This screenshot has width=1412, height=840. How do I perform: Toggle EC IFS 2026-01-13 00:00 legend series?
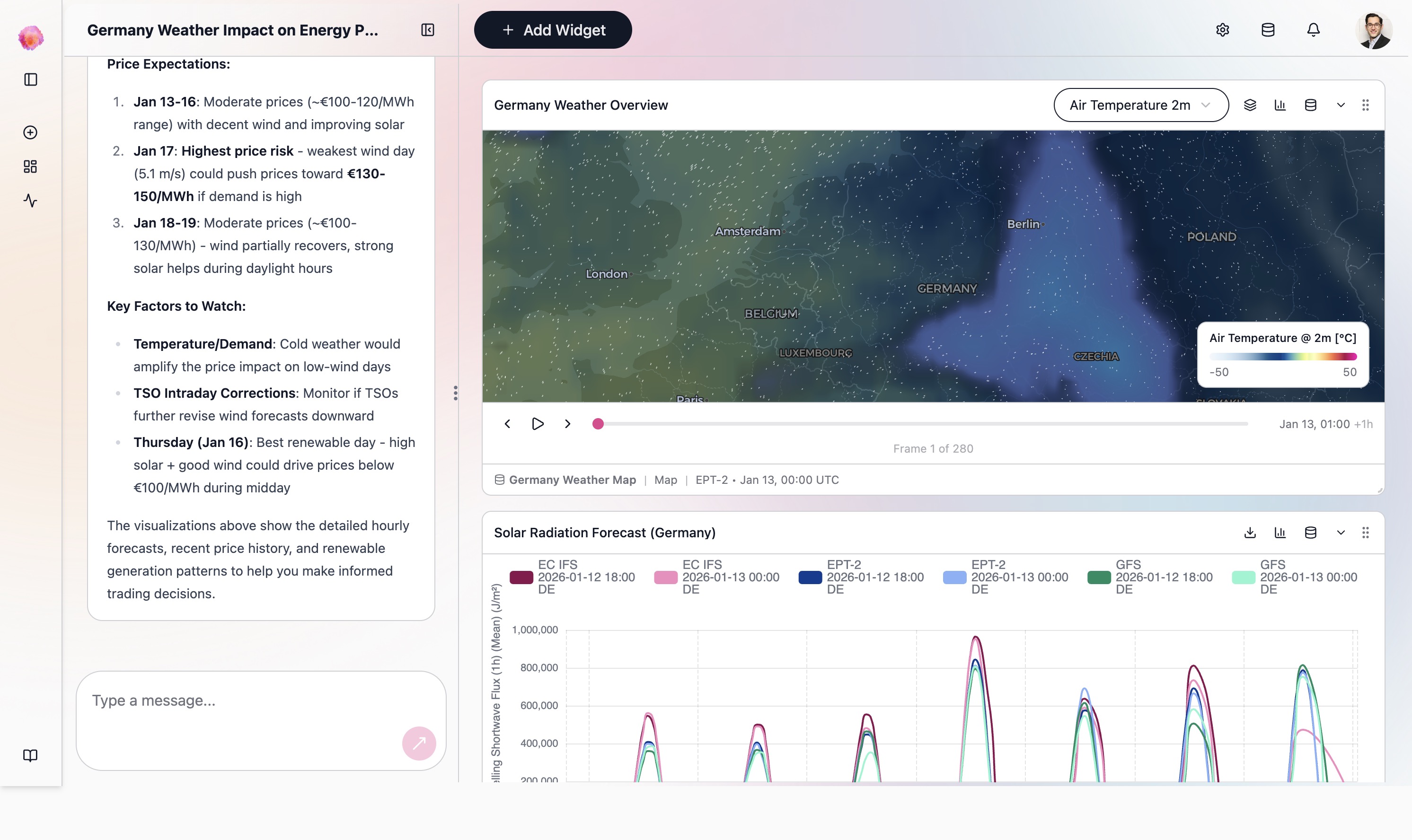point(717,577)
